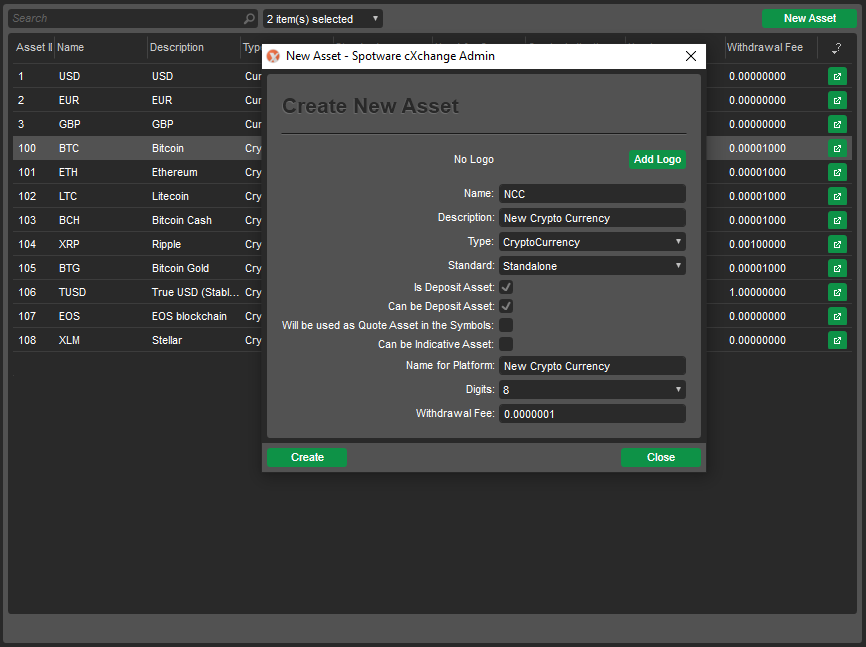Open details icon for BTG row

837,268
